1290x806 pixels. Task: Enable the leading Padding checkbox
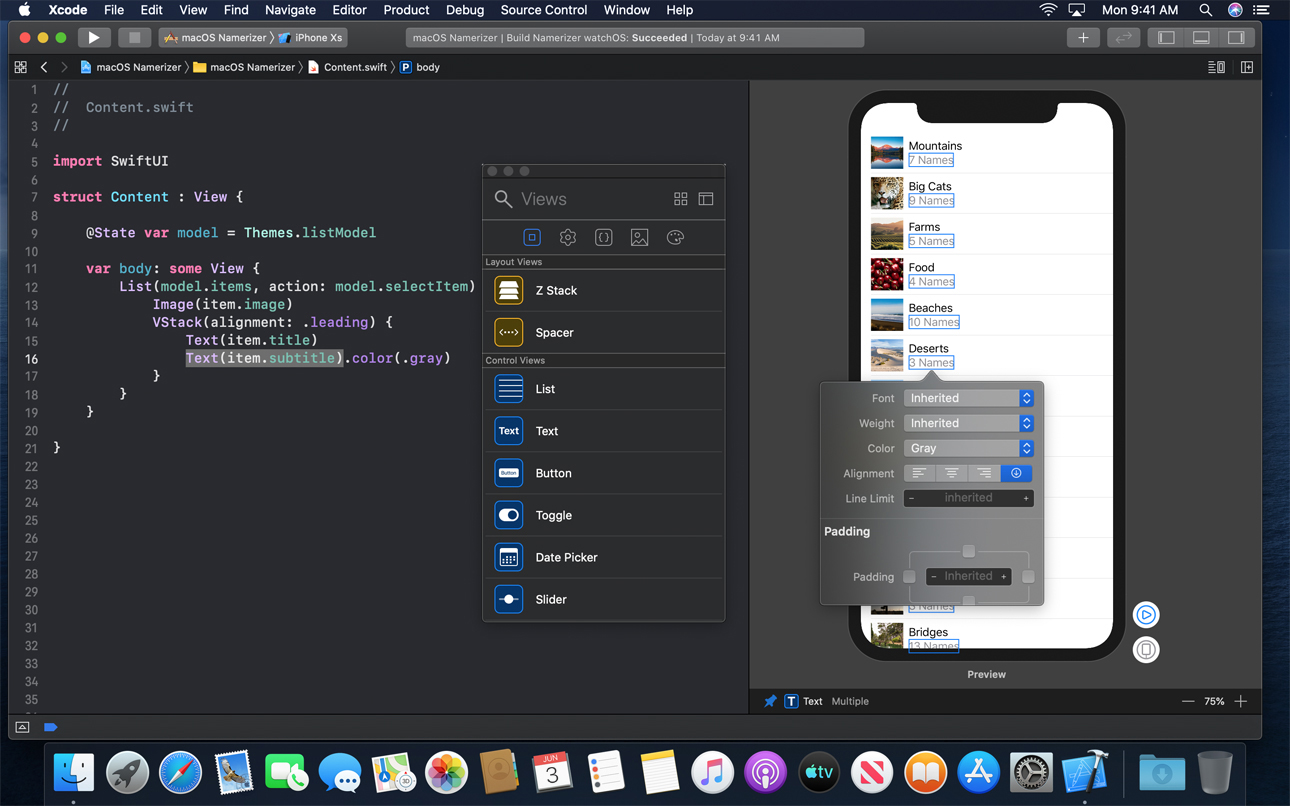point(908,576)
